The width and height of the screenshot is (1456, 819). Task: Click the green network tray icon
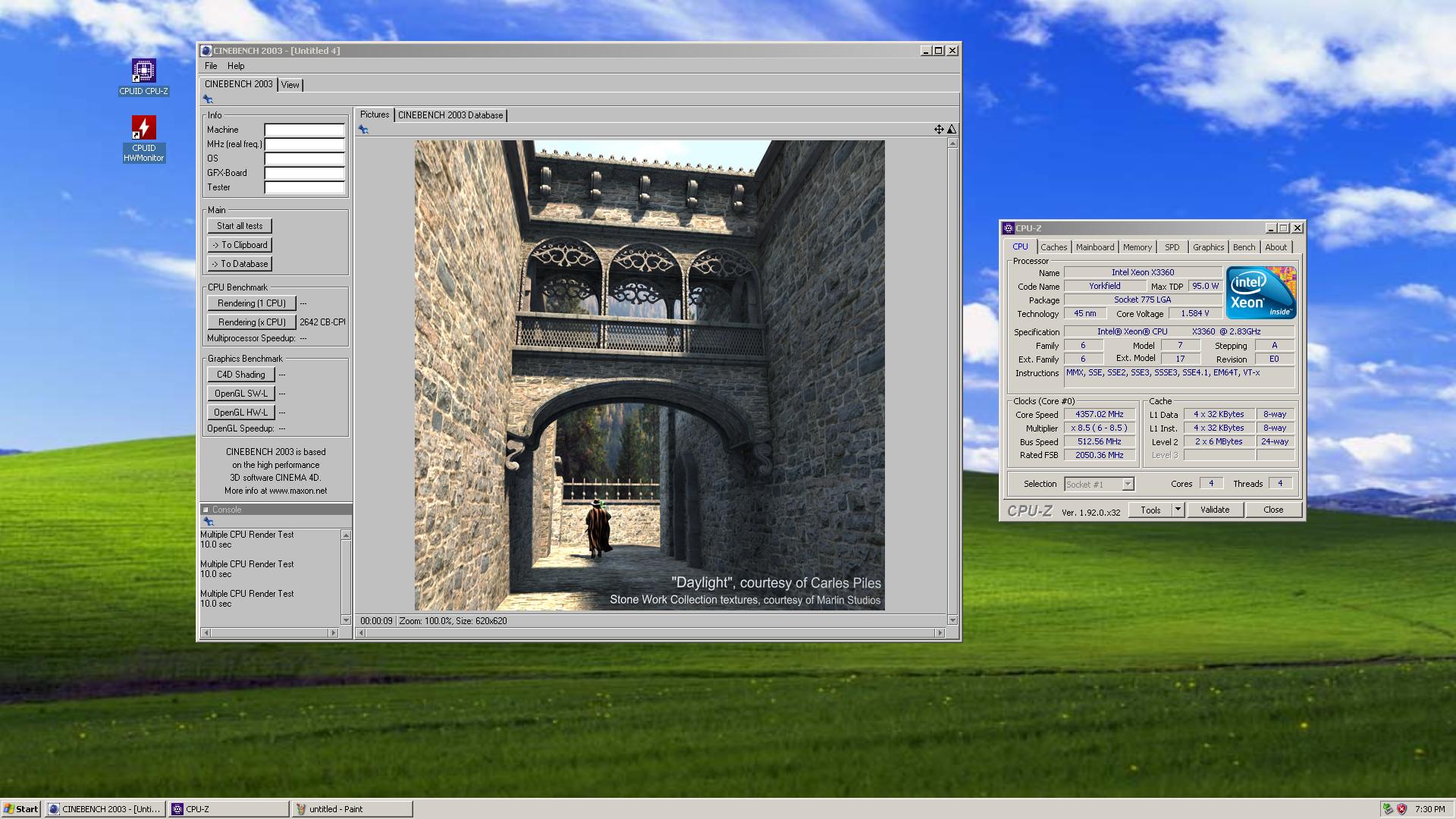tap(1387, 809)
